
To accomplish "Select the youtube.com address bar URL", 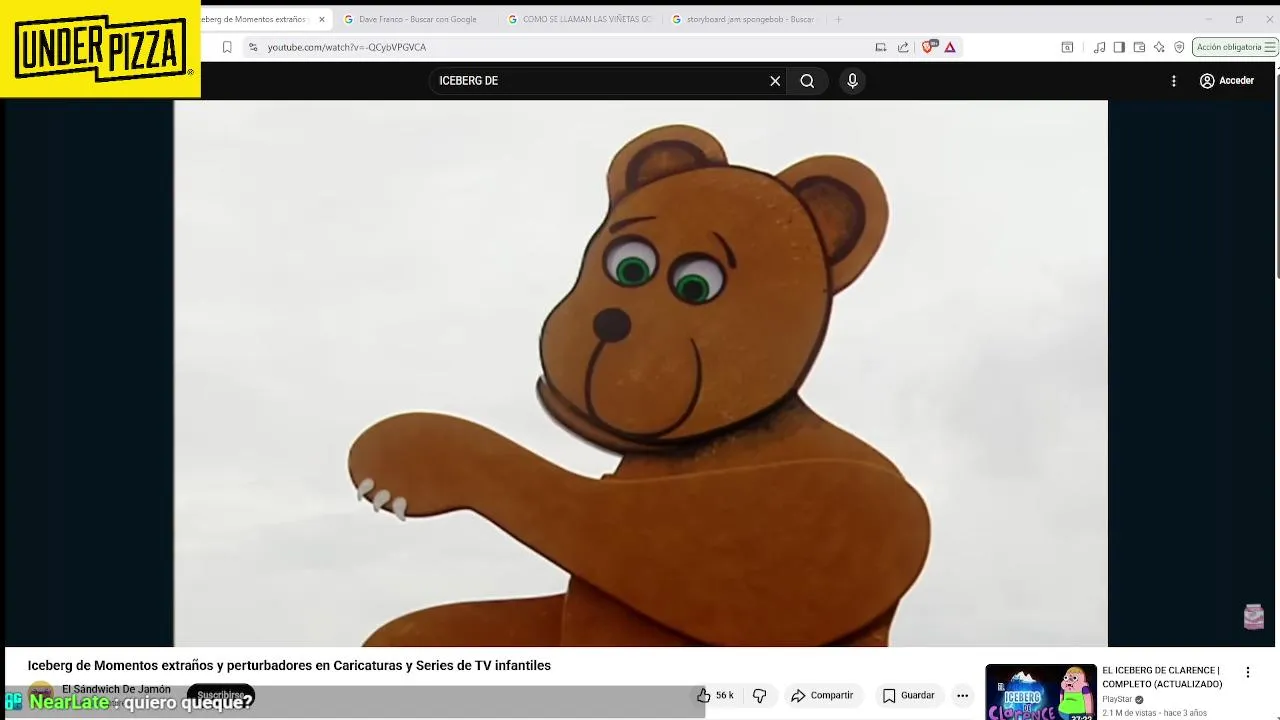I will (346, 47).
